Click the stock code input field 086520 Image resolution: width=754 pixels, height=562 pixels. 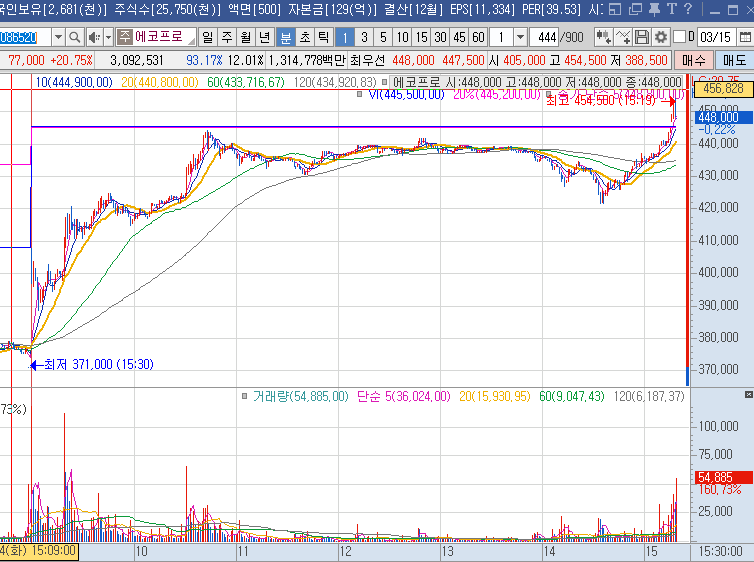coord(25,37)
